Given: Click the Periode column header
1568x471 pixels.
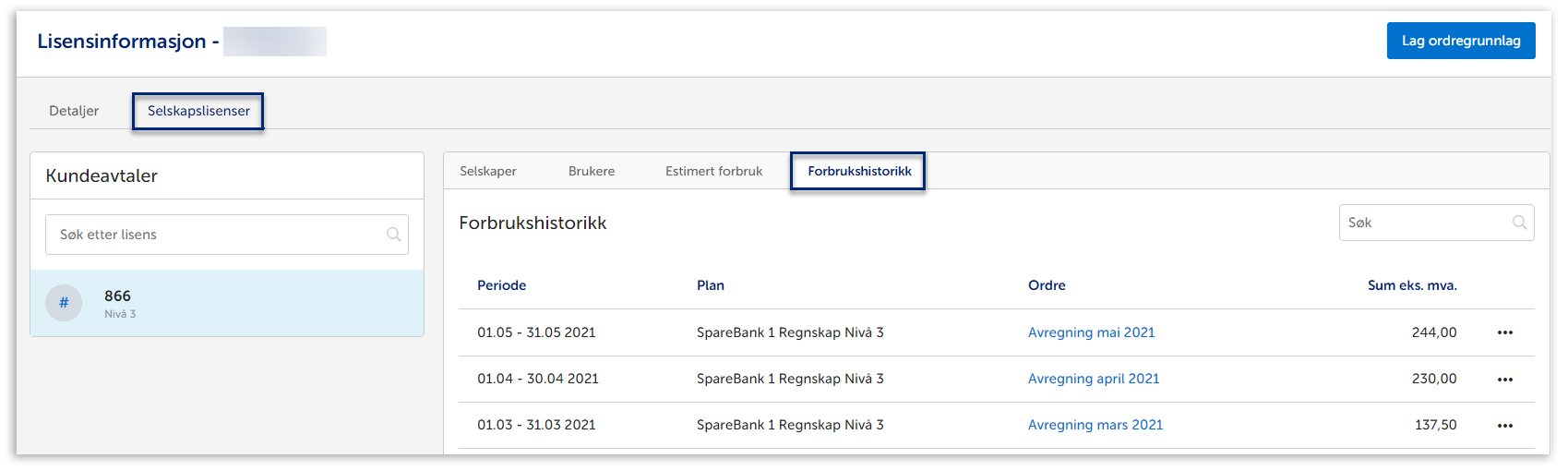Looking at the screenshot, I should pyautogui.click(x=501, y=285).
